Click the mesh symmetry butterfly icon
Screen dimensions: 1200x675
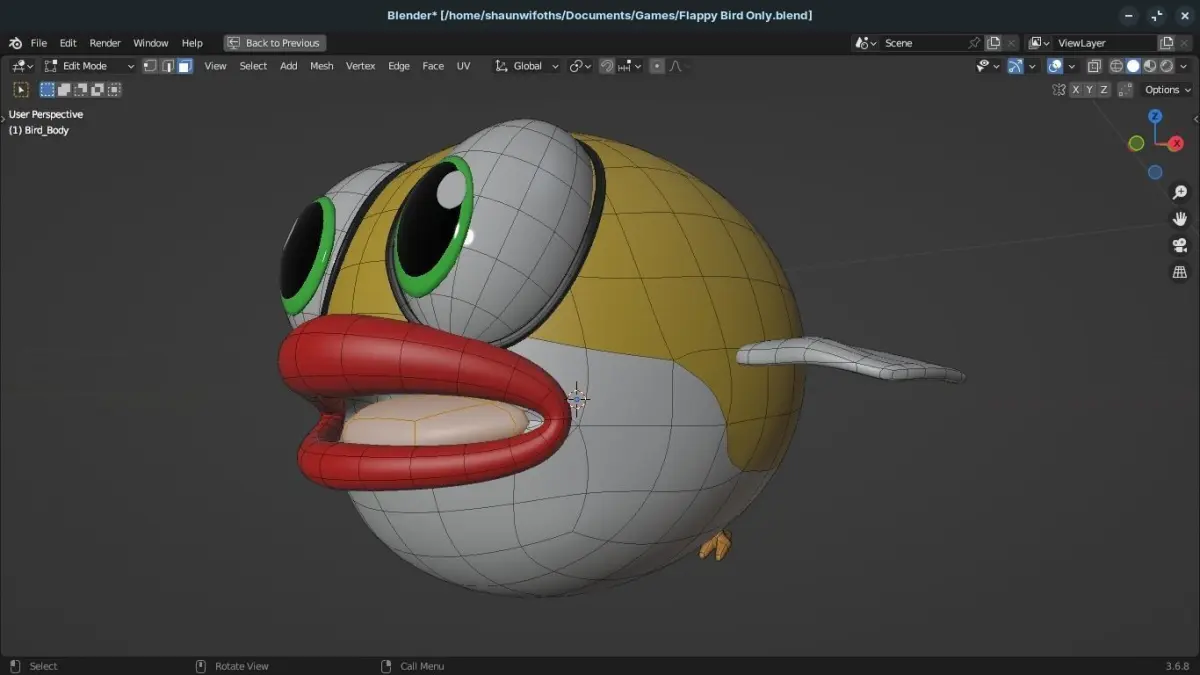pos(1058,90)
